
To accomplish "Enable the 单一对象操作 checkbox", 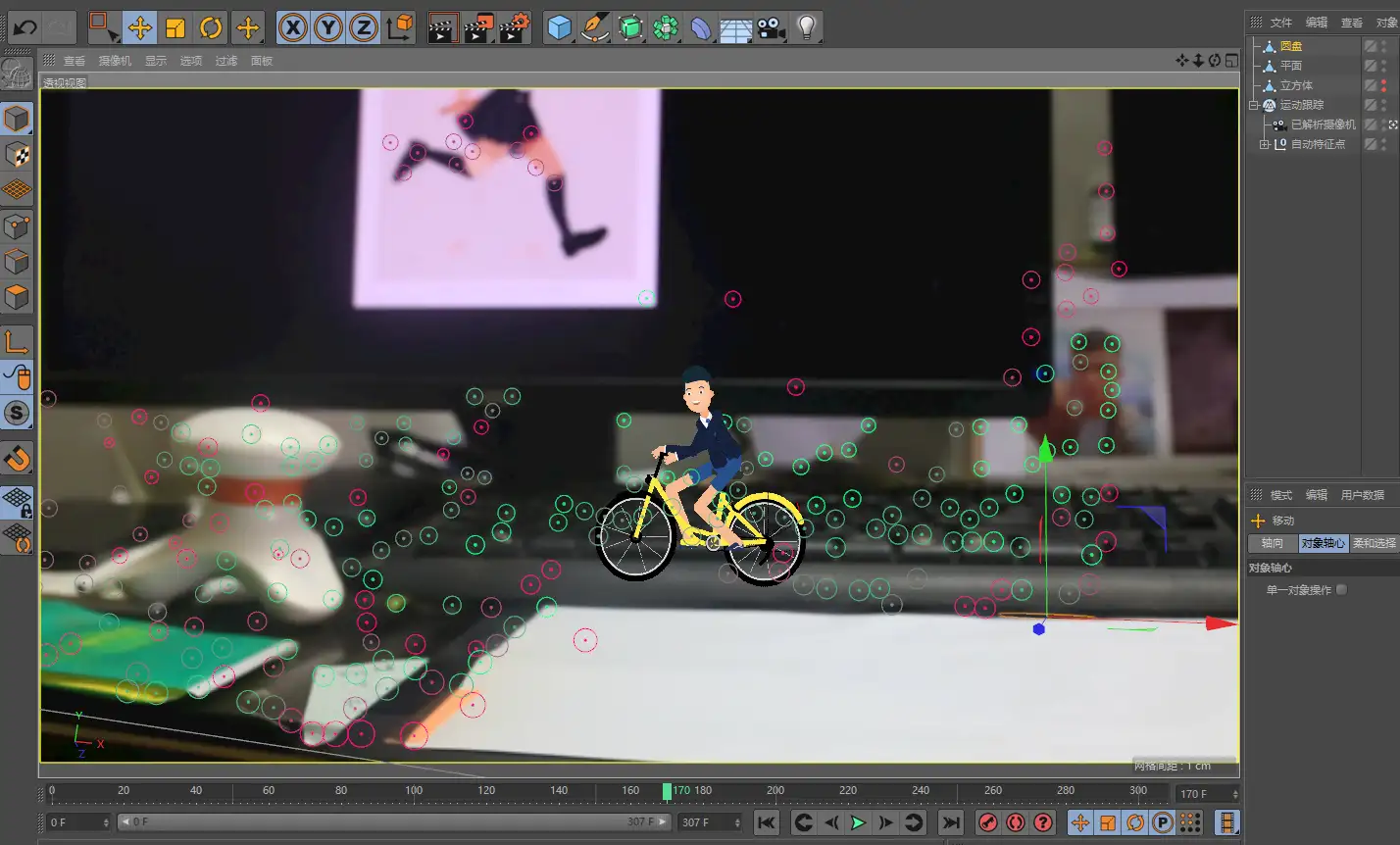I will tap(1342, 589).
